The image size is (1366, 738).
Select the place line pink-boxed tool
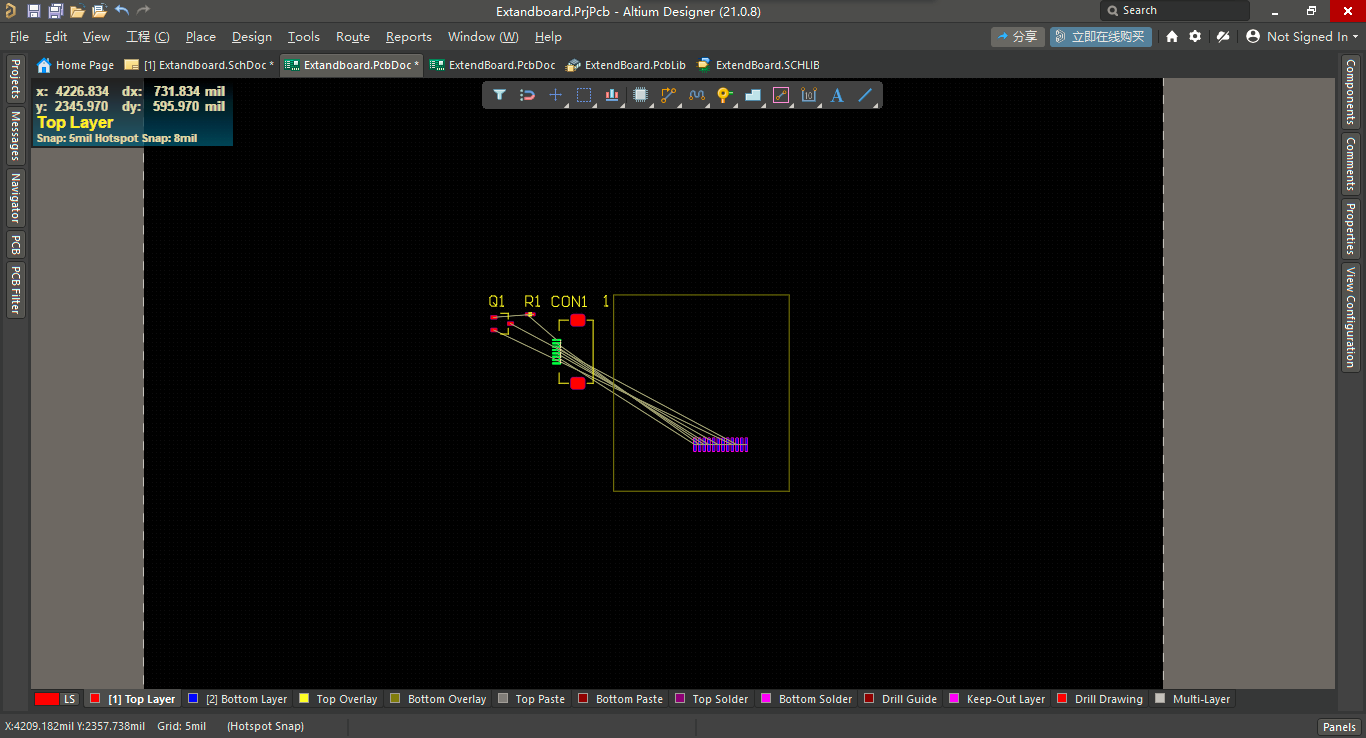(781, 95)
